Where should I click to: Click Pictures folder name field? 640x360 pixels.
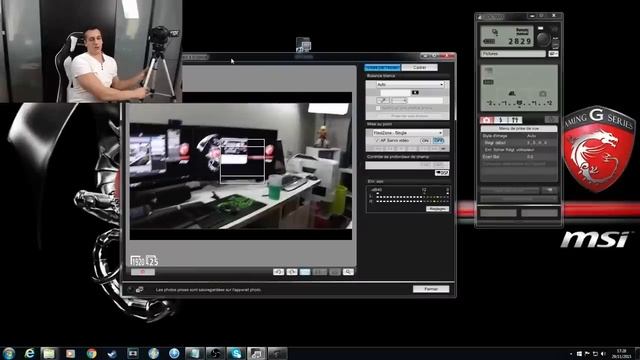point(513,54)
